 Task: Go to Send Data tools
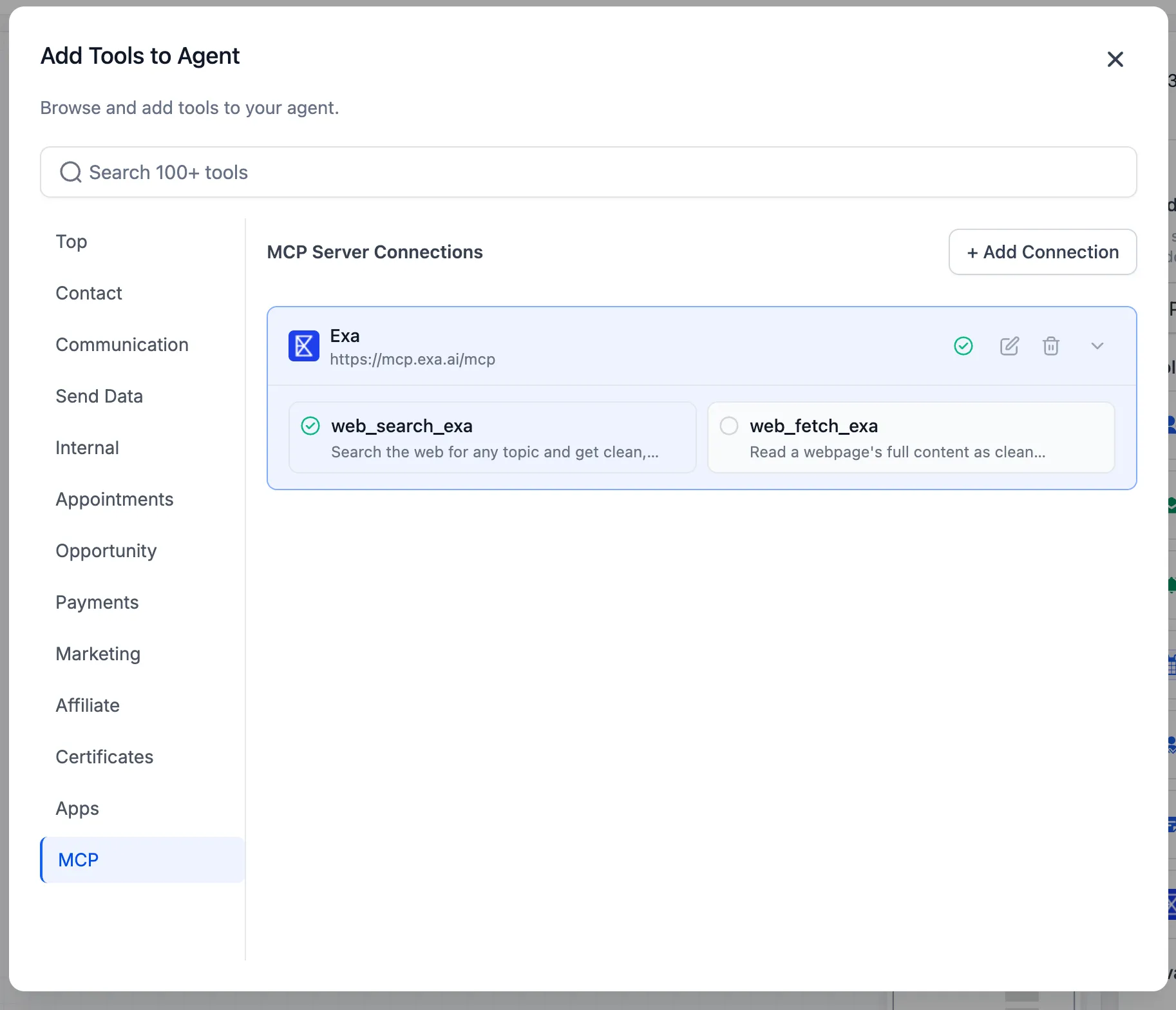(x=99, y=396)
